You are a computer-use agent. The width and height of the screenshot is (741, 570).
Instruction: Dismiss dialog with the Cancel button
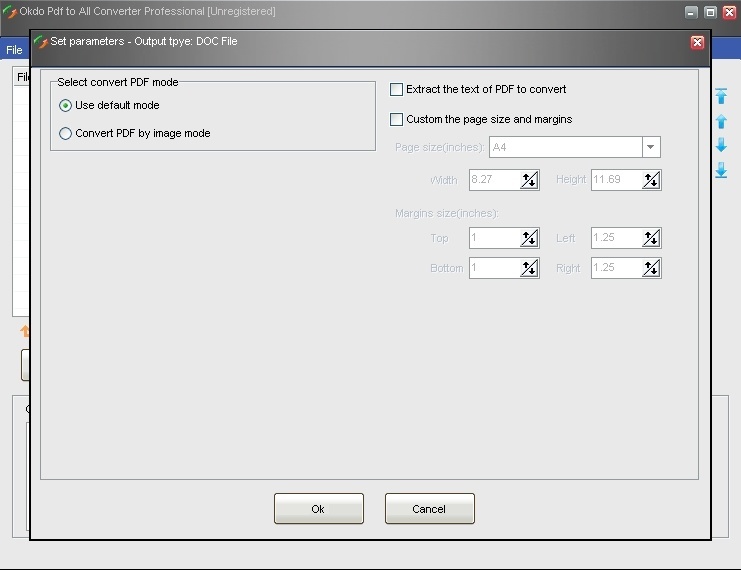click(x=430, y=509)
